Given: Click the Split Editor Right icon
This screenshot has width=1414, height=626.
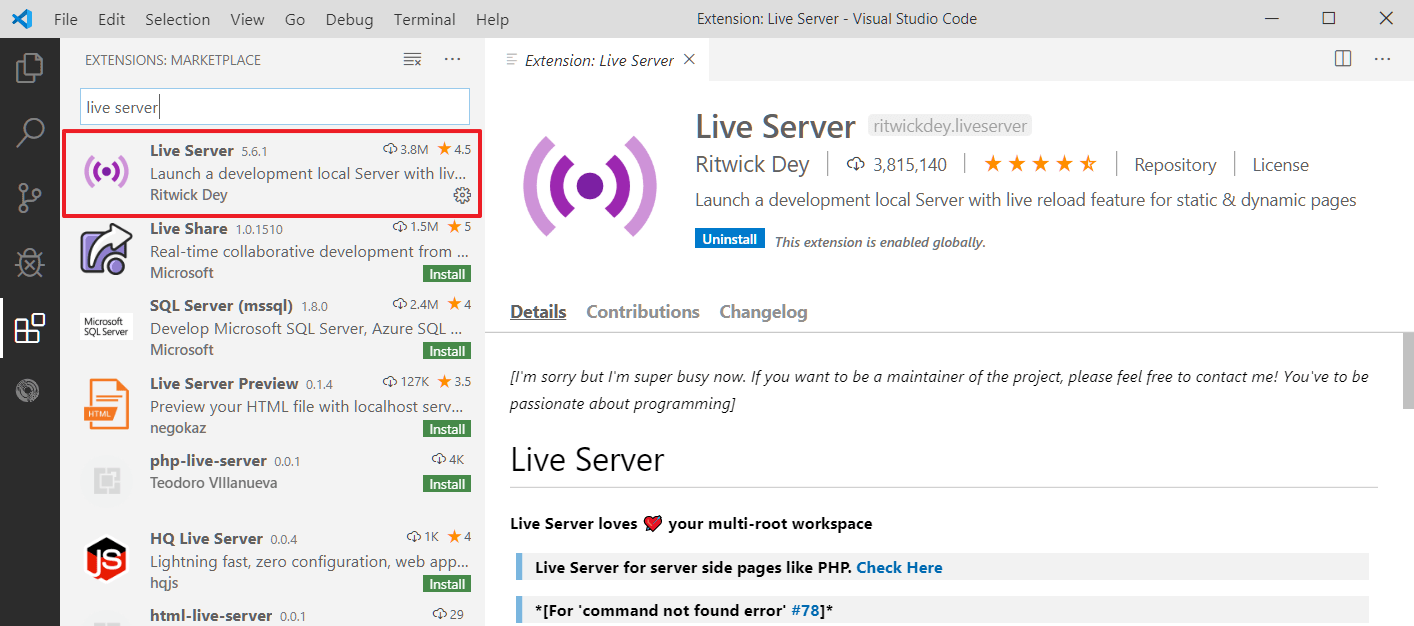Looking at the screenshot, I should pos(1343,59).
